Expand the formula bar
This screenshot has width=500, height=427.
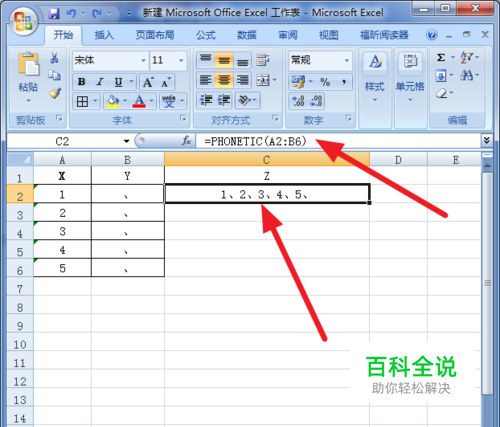pos(486,141)
